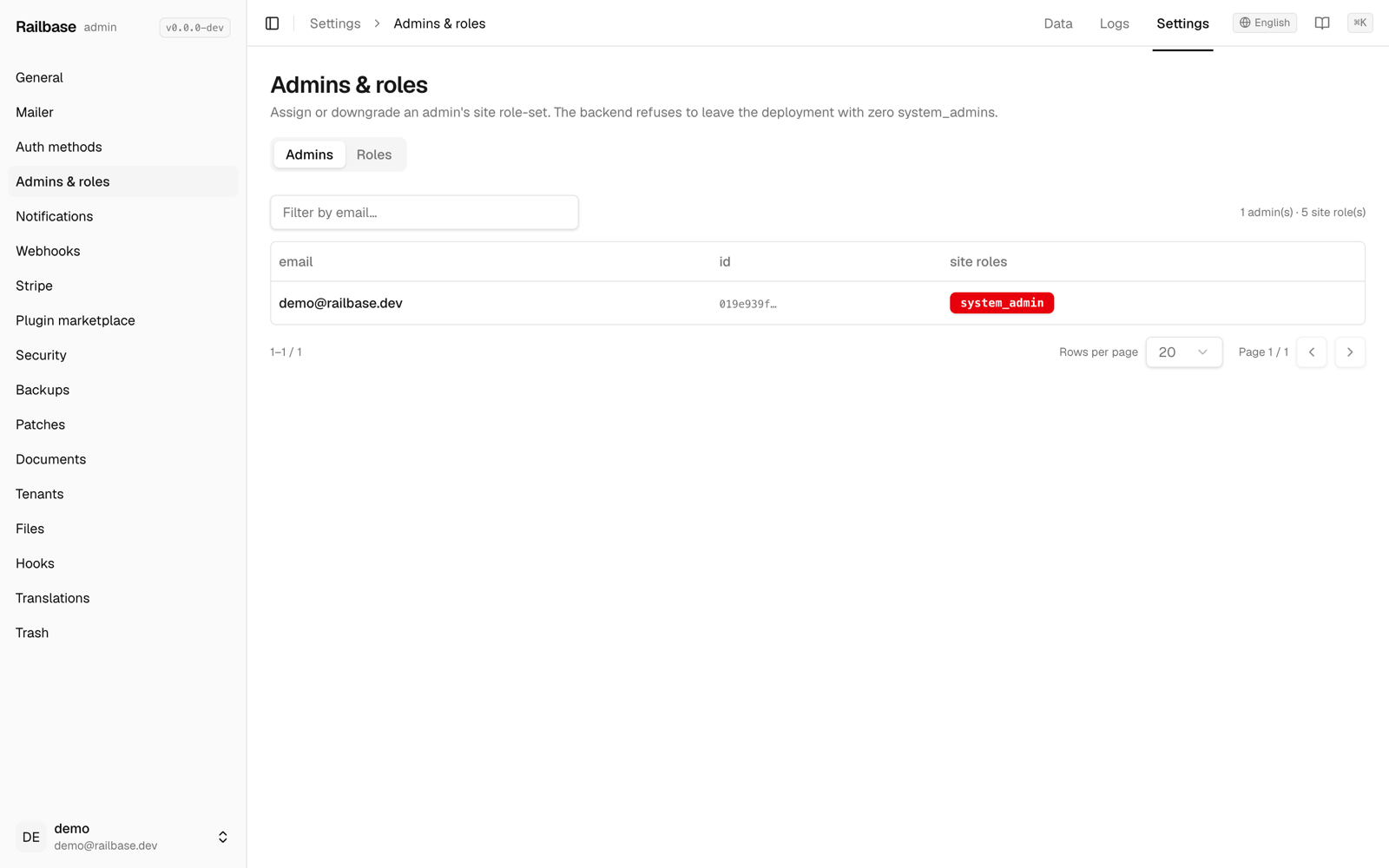The width and height of the screenshot is (1389, 868).
Task: Open Security settings
Action: [122, 355]
